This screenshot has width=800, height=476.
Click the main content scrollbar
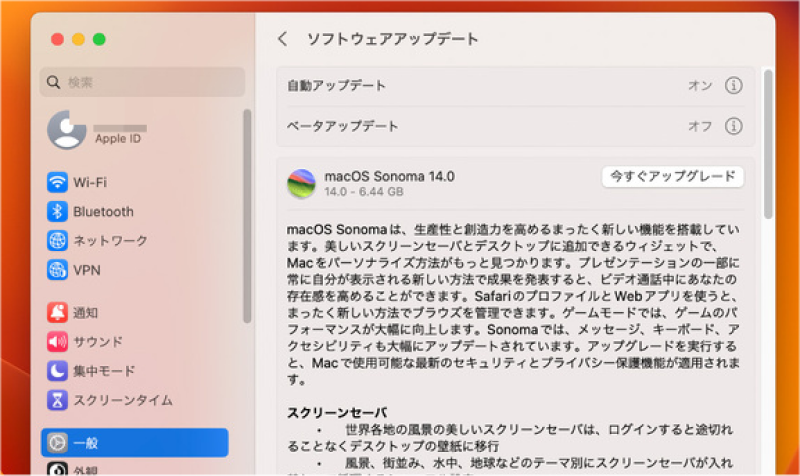[768, 144]
